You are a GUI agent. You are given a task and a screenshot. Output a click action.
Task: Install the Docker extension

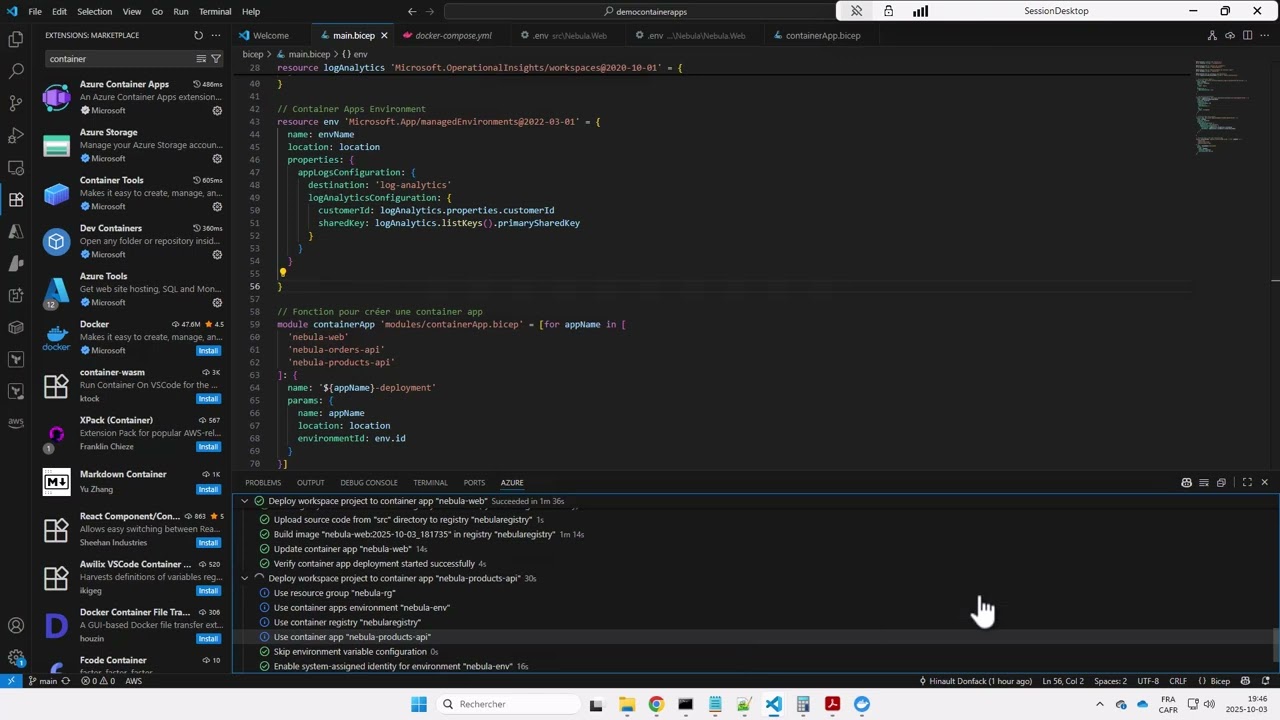[x=208, y=351]
